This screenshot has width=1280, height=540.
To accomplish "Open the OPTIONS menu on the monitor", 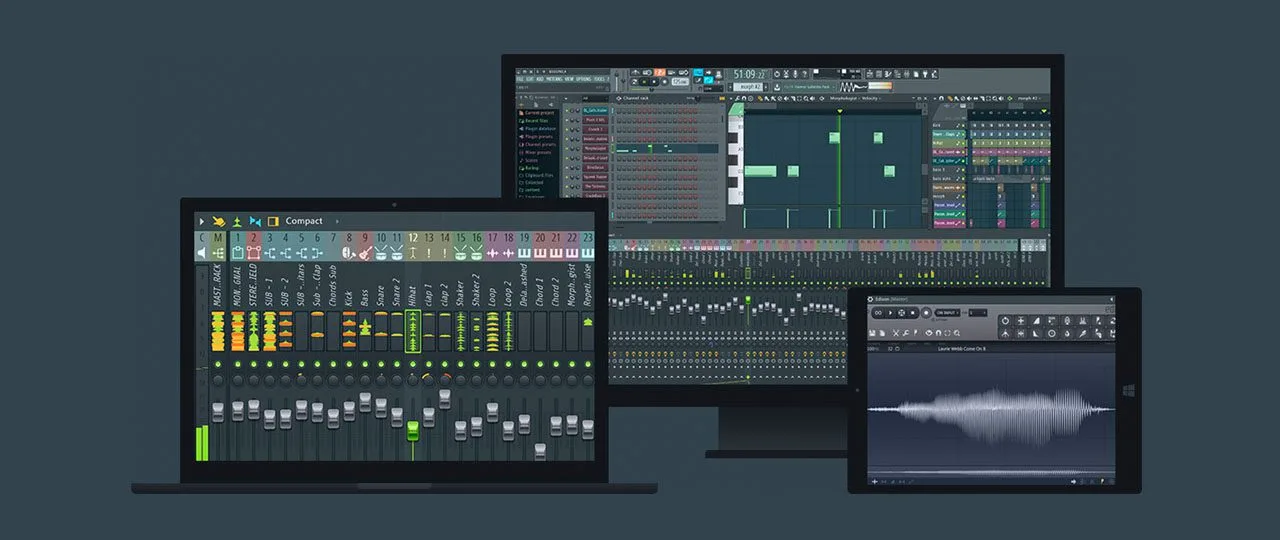I will [583, 79].
